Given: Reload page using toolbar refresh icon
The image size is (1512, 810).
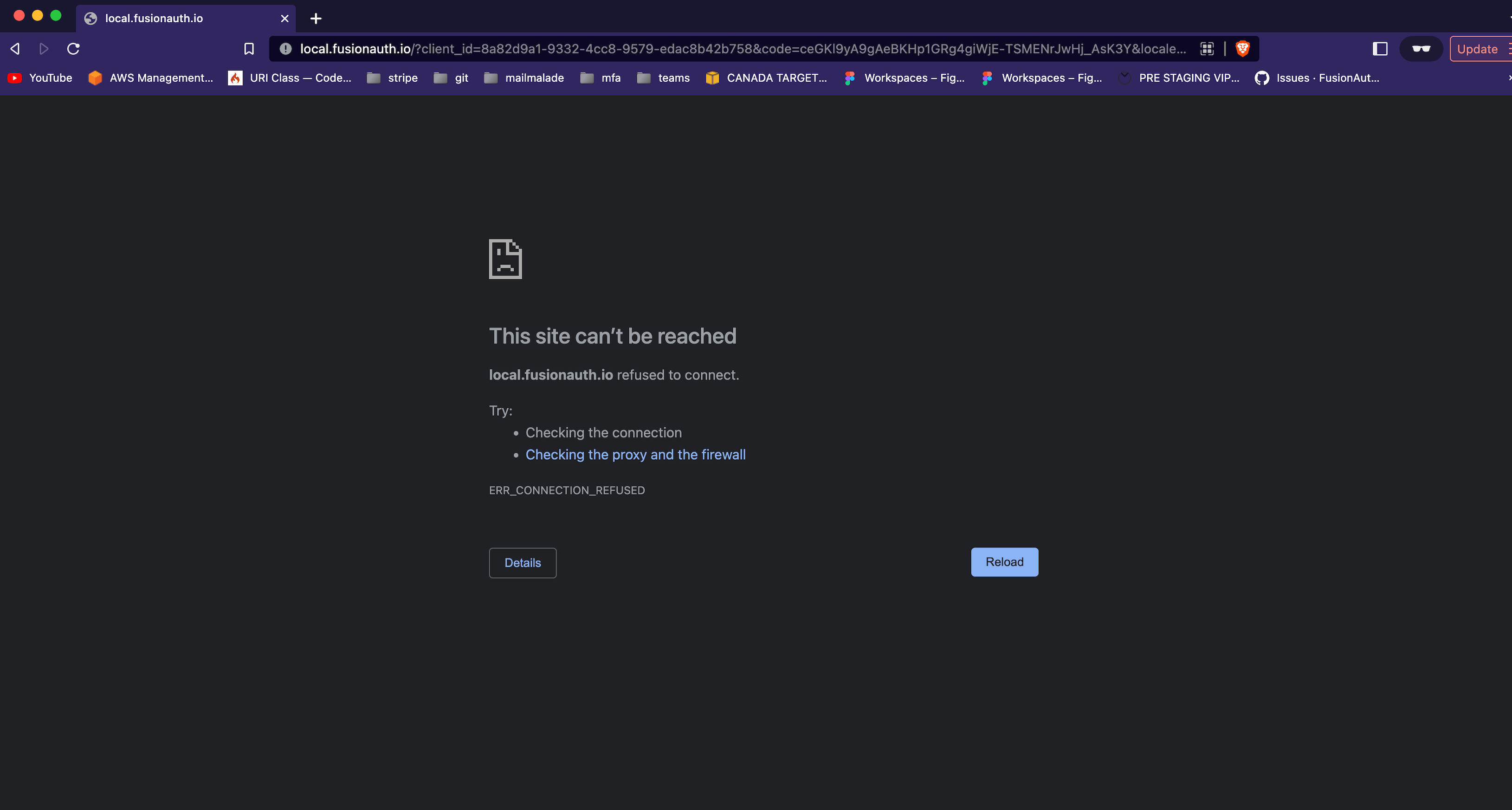Looking at the screenshot, I should 73,49.
